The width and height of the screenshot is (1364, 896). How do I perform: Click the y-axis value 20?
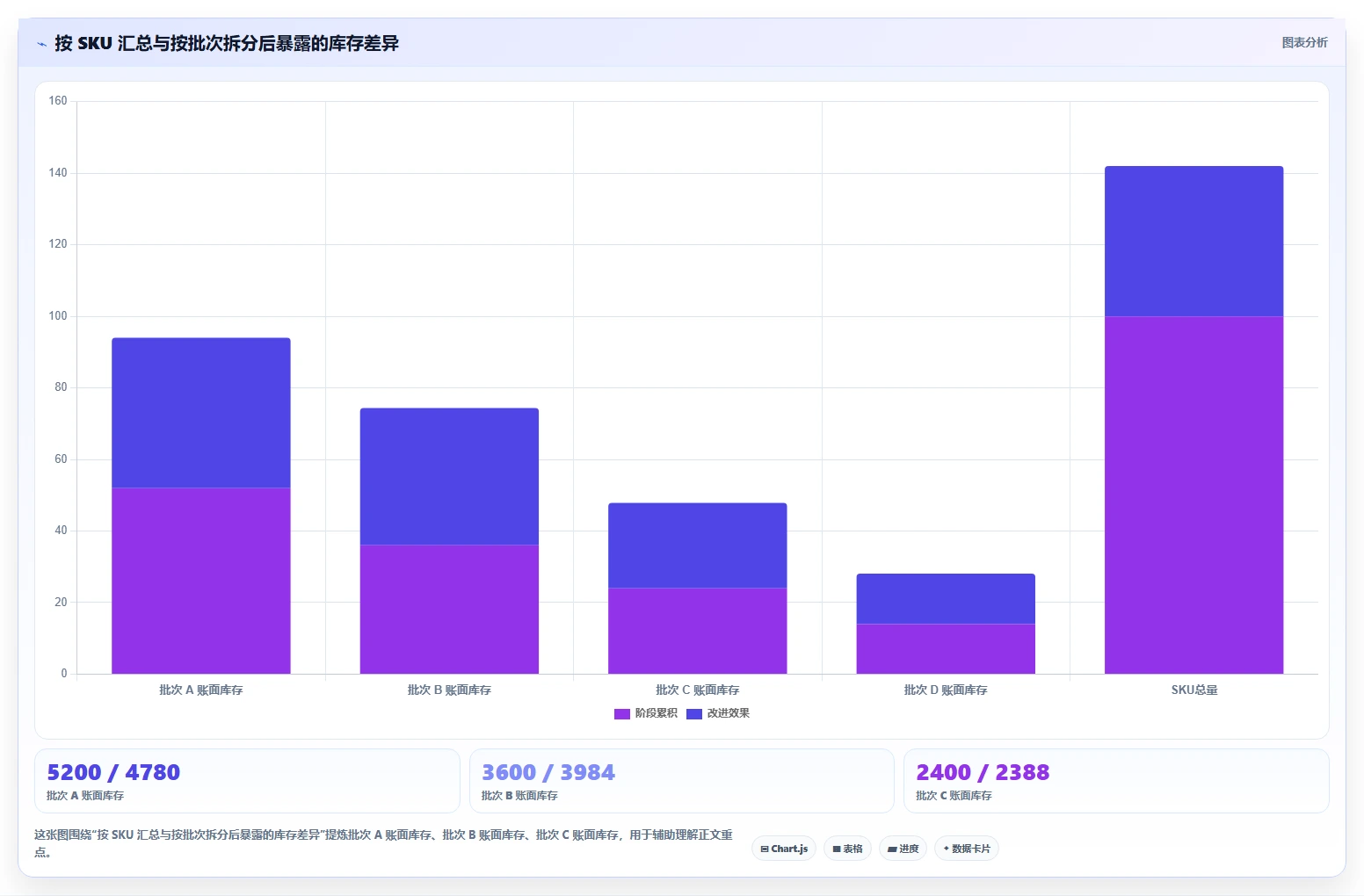[x=61, y=603]
